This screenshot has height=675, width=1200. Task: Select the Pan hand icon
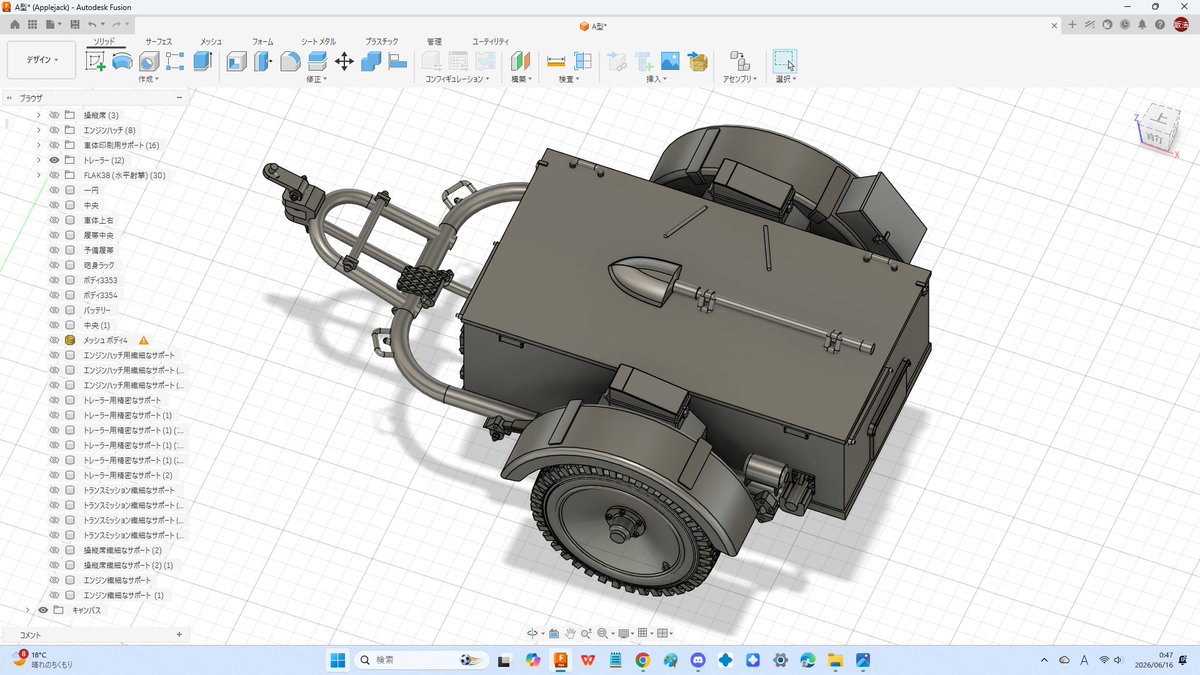click(570, 633)
